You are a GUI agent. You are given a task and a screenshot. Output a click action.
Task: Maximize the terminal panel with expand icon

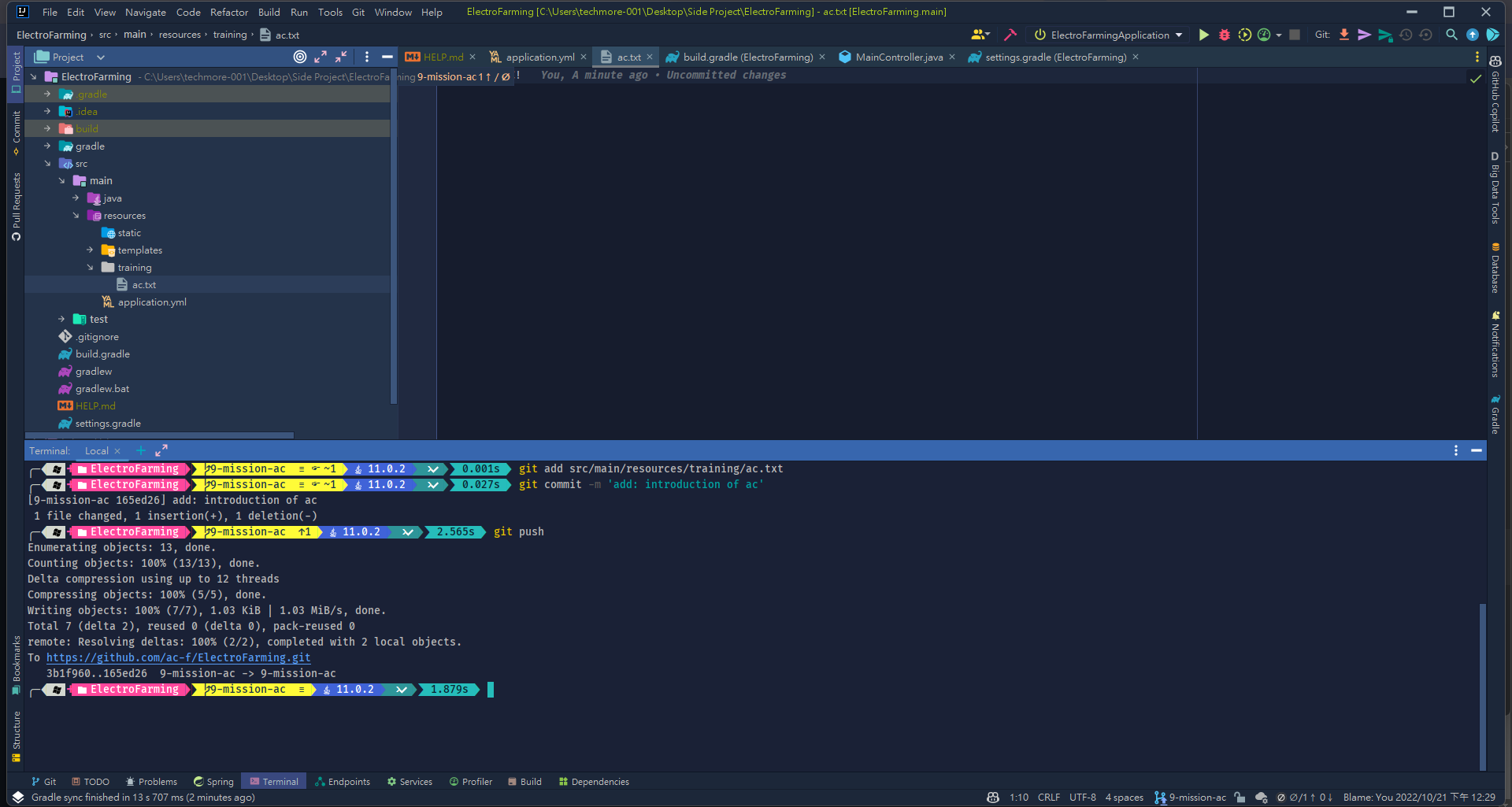[x=161, y=450]
